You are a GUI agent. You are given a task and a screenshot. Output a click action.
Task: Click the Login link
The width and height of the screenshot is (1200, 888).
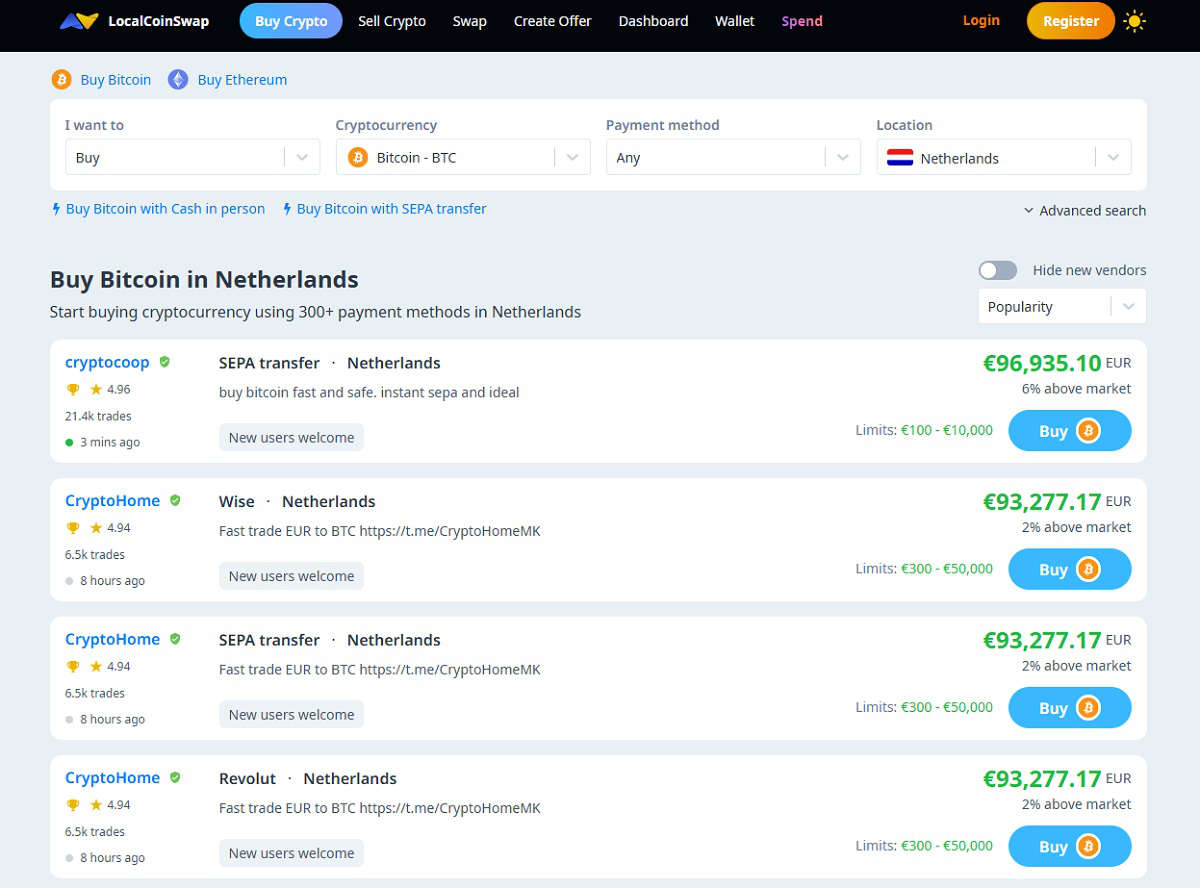tap(981, 20)
